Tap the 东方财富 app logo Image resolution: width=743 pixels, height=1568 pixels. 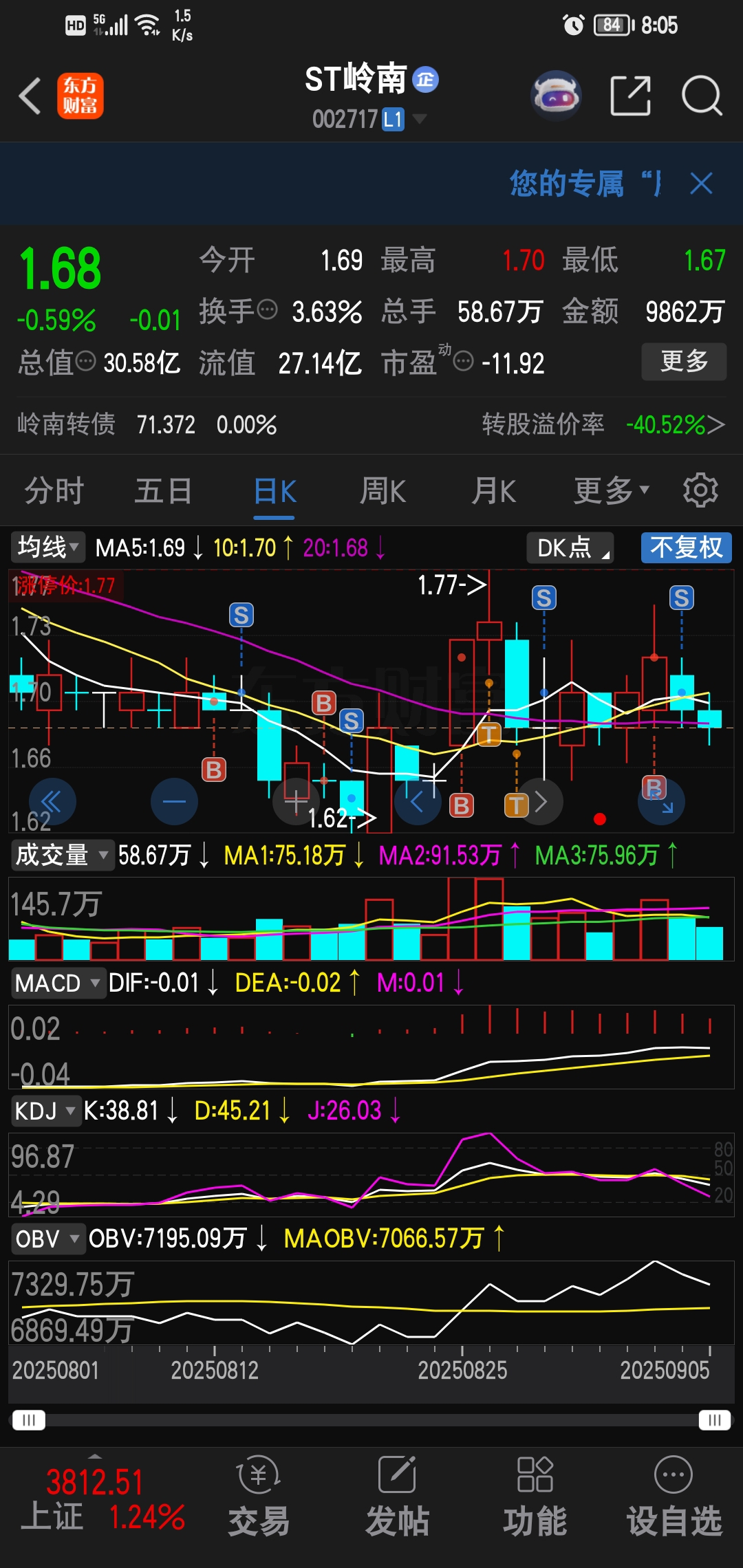tap(80, 96)
